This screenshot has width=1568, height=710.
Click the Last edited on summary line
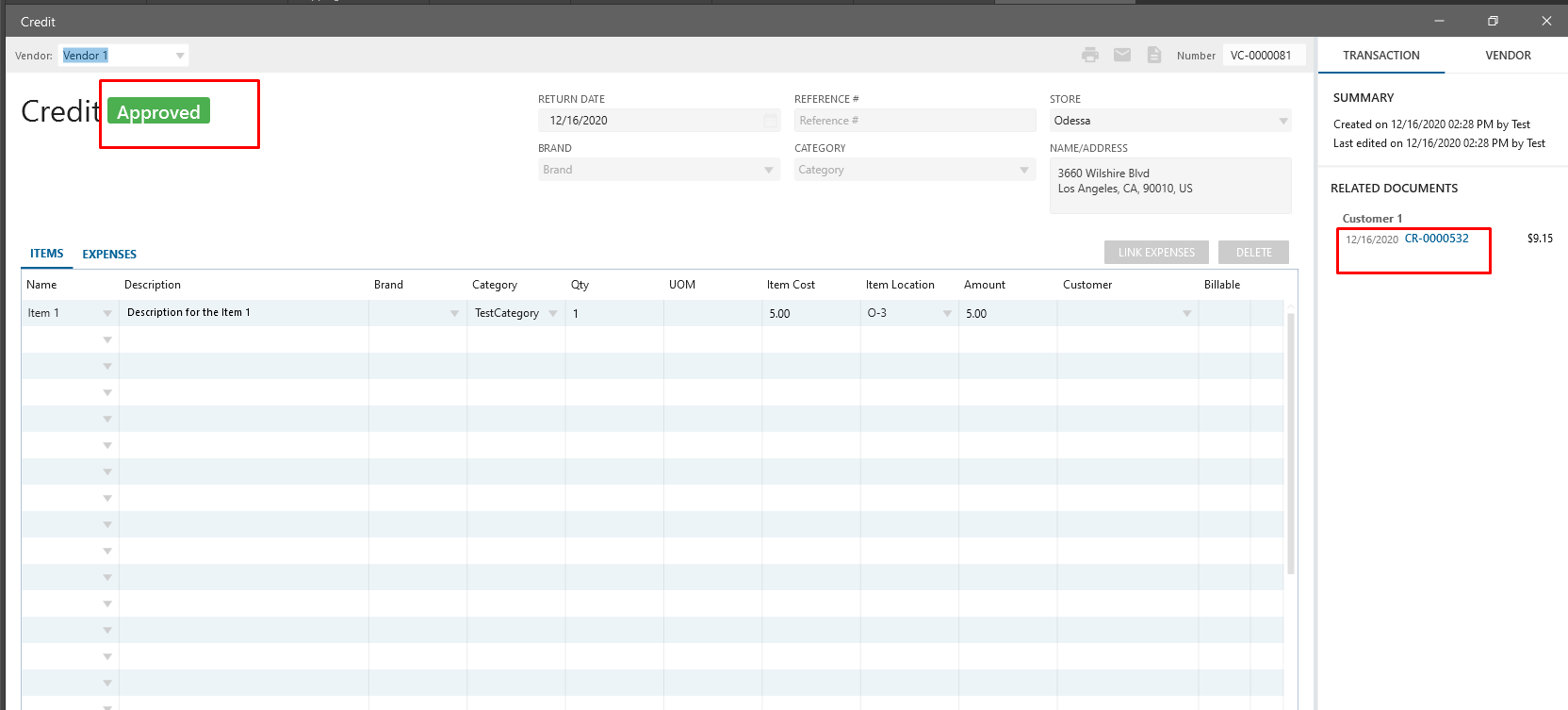pyautogui.click(x=1439, y=143)
